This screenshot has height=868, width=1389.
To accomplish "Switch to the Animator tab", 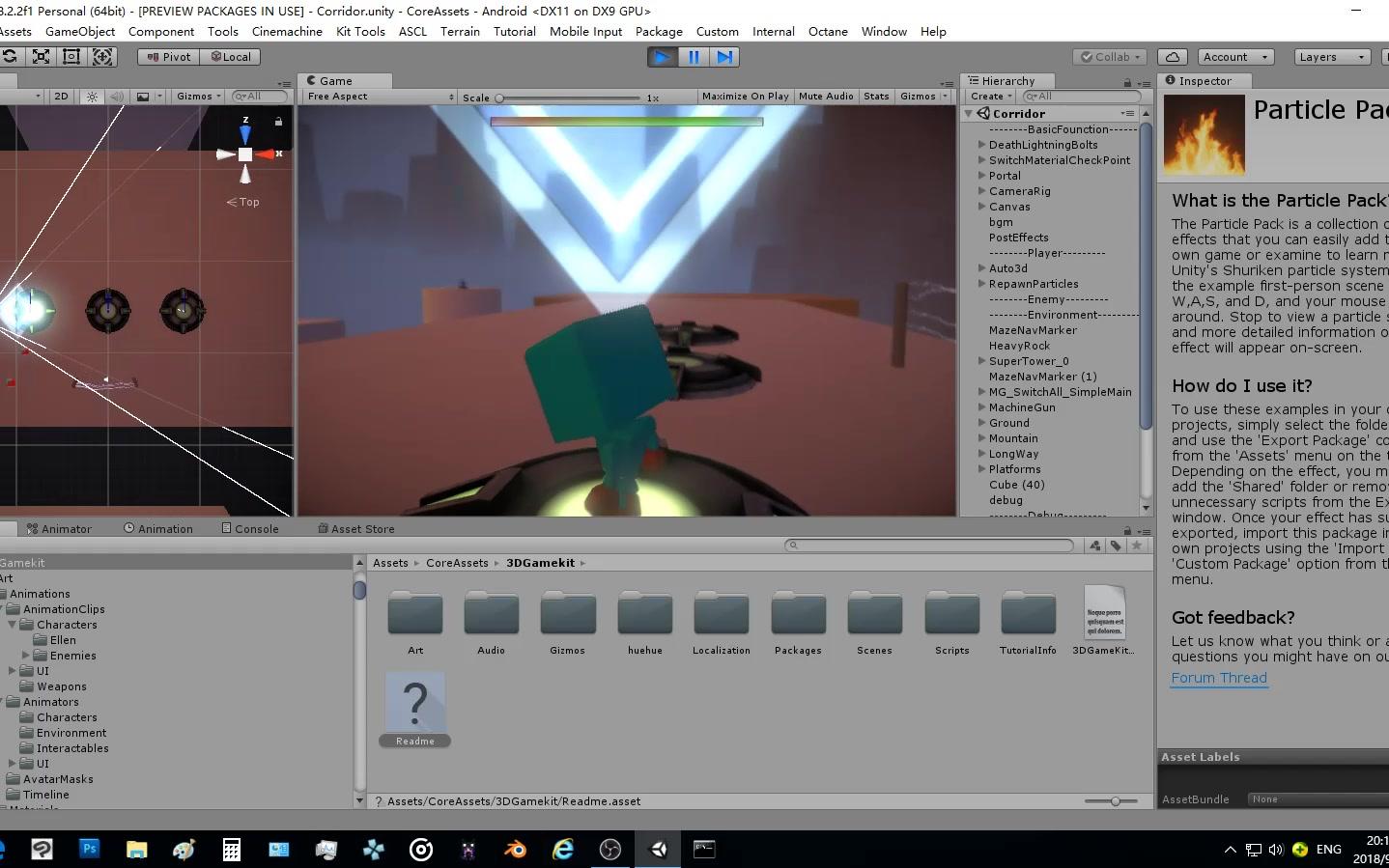I will pyautogui.click(x=59, y=529).
